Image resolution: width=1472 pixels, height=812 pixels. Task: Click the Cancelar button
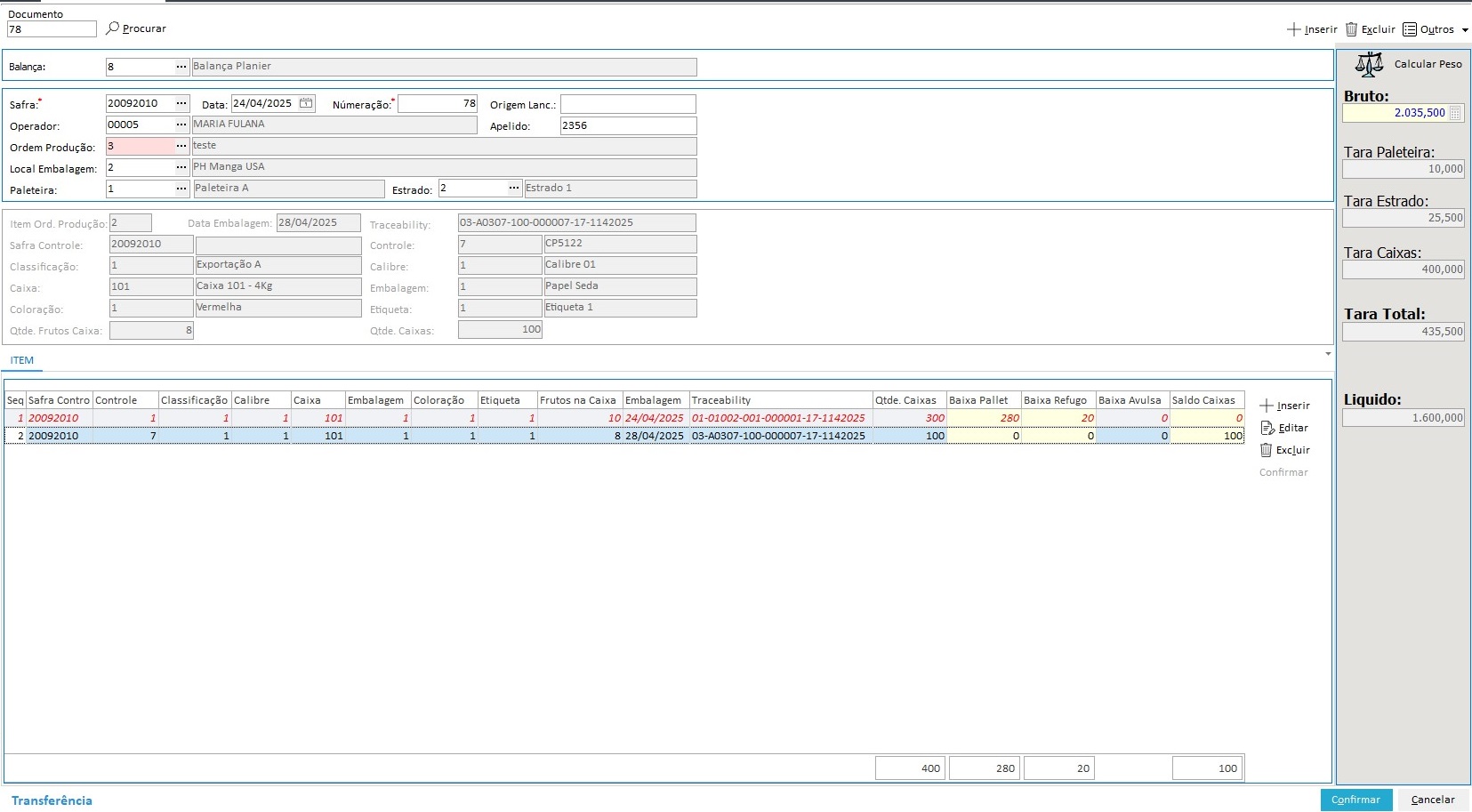(1433, 800)
